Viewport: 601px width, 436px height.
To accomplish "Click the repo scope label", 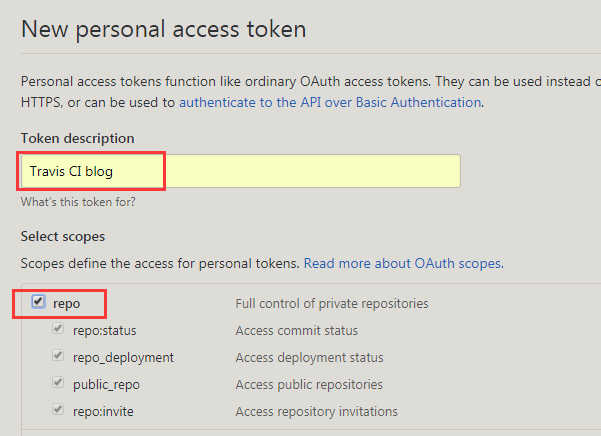I will coord(66,303).
